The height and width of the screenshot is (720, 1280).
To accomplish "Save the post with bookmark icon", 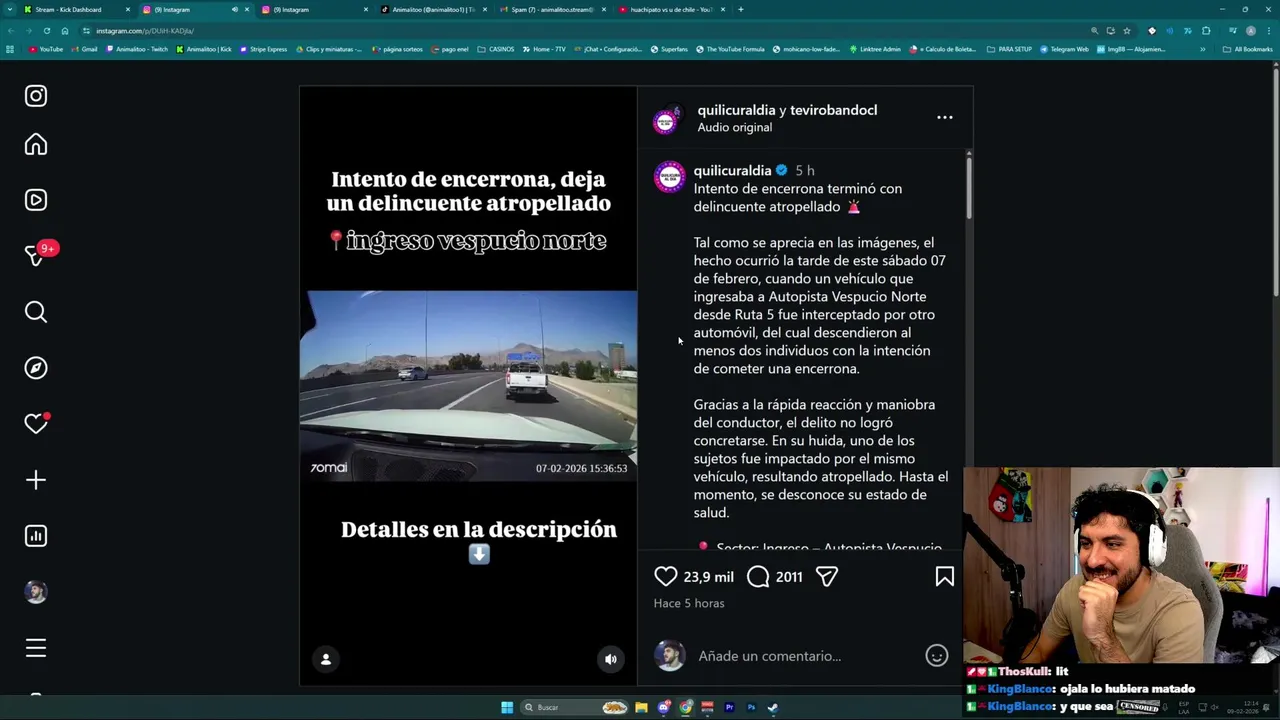I will [x=944, y=577].
